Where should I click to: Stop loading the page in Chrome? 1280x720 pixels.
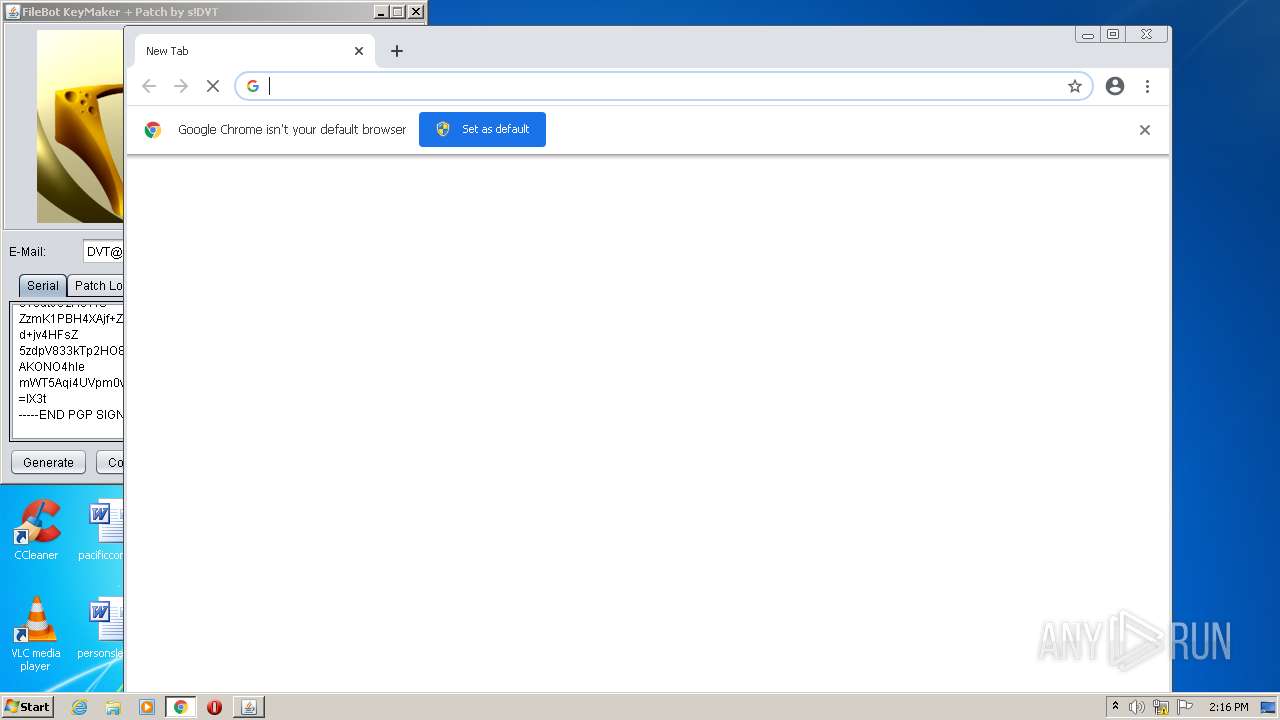213,87
